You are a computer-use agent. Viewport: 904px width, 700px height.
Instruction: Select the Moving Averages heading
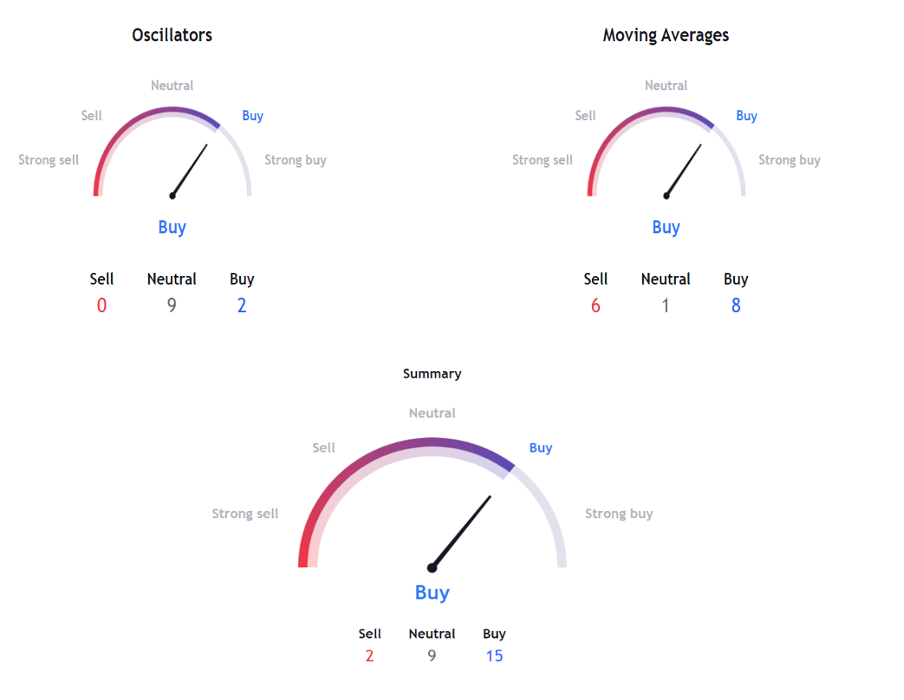point(666,35)
